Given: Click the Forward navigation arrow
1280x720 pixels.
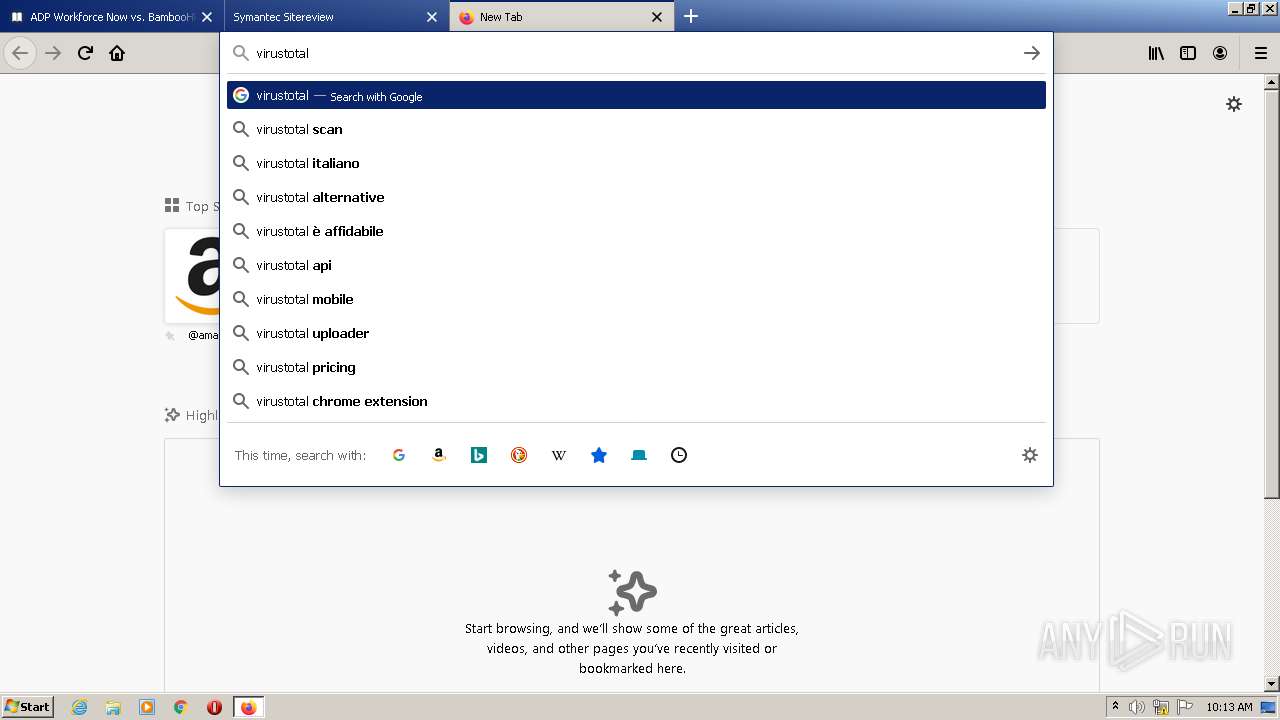Looking at the screenshot, I should pyautogui.click(x=53, y=53).
